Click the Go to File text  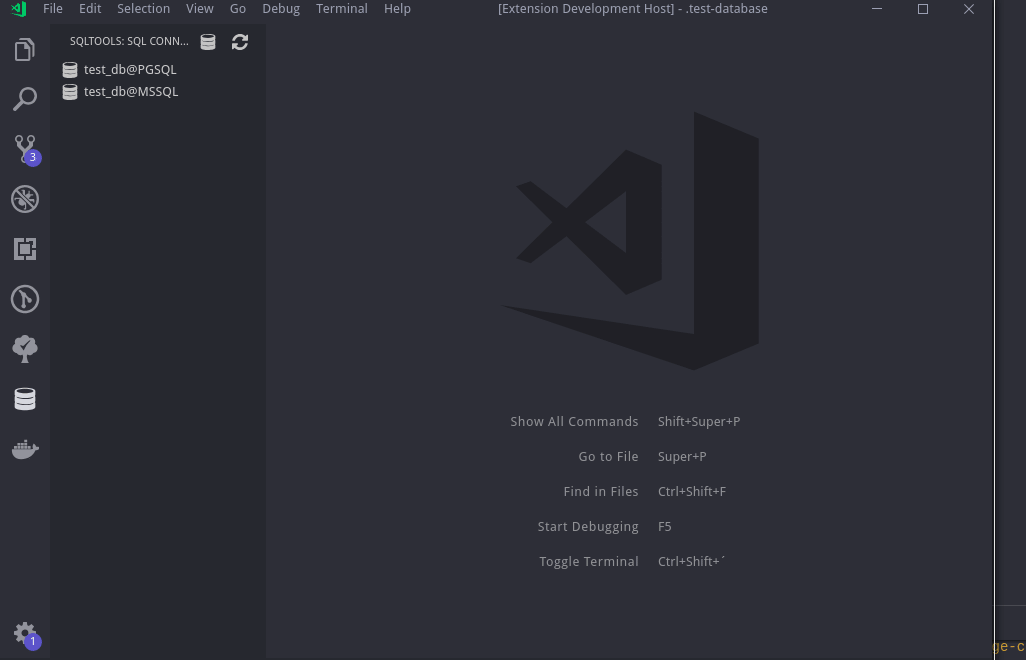click(x=608, y=457)
